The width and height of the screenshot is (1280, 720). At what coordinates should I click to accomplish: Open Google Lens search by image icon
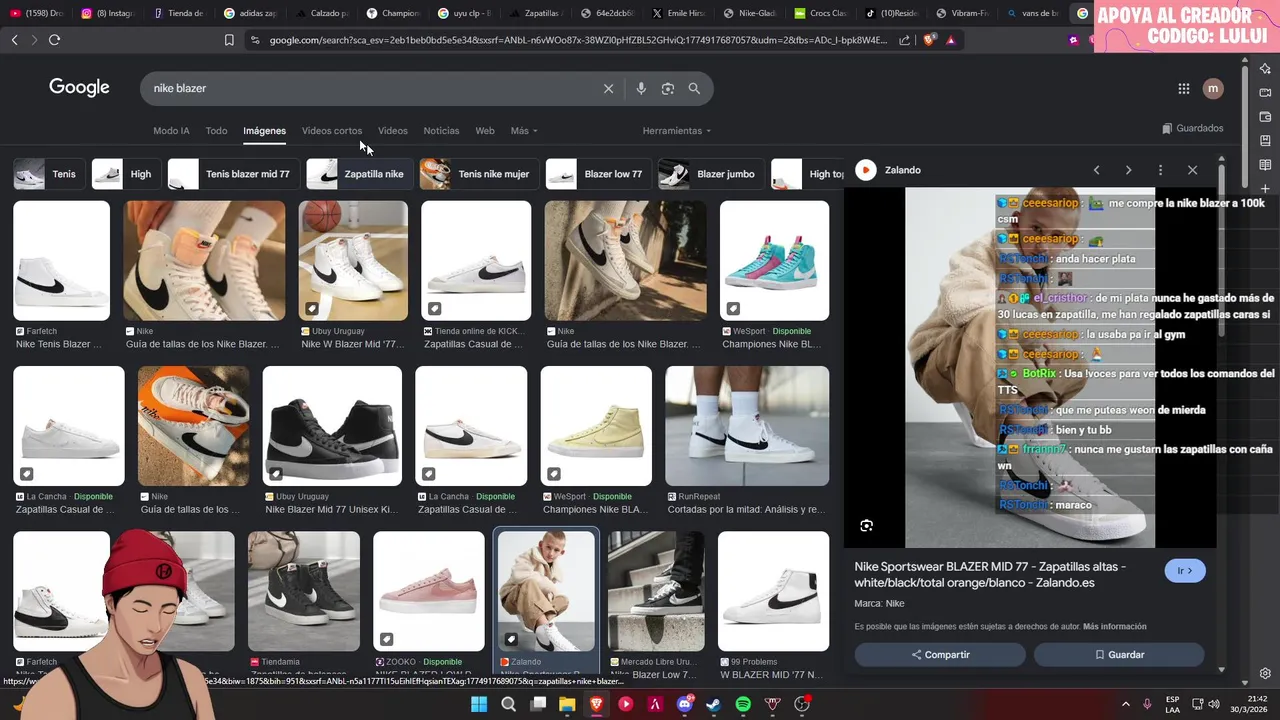pos(668,88)
